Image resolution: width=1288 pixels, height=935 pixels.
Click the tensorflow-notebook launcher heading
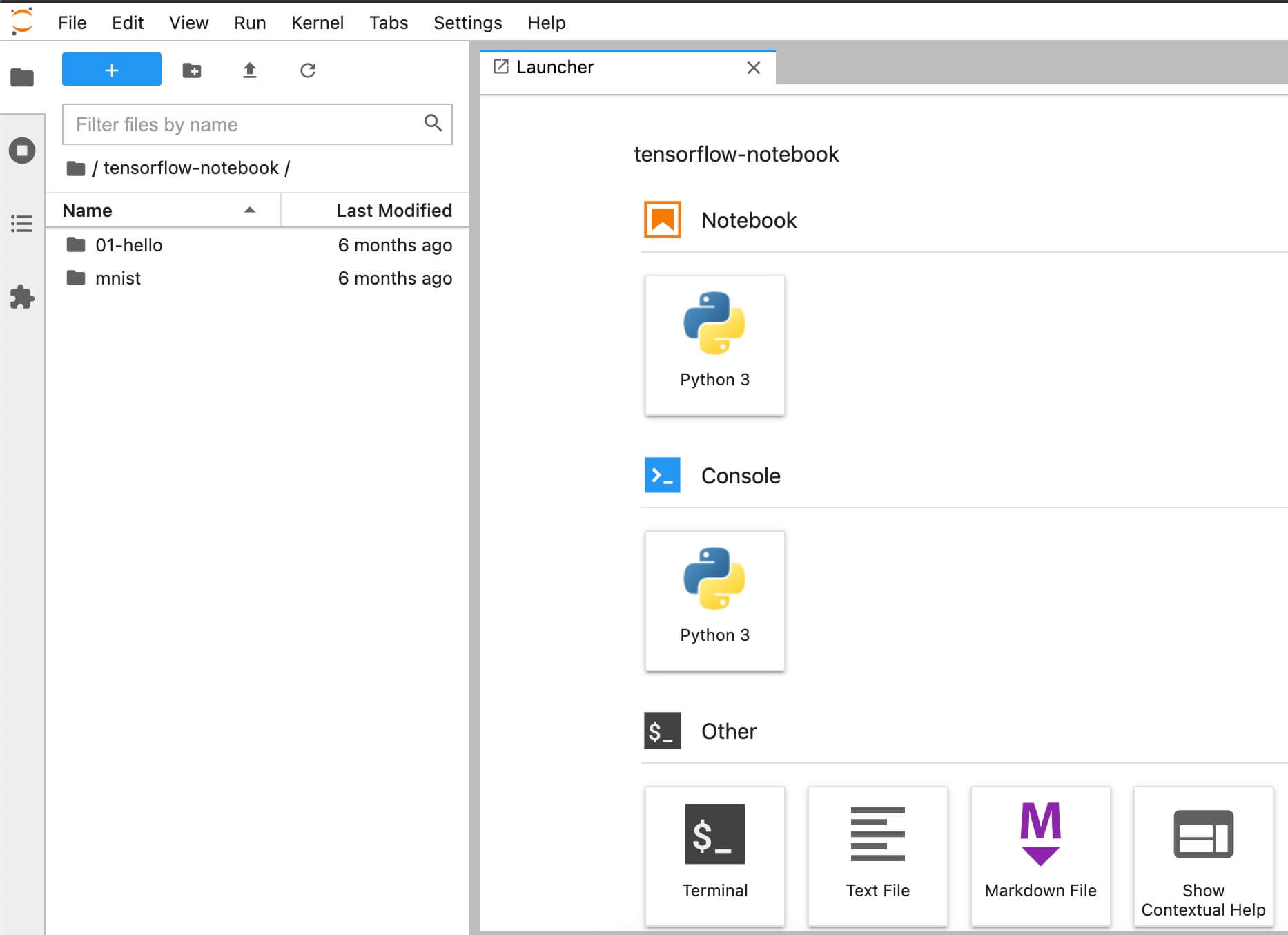[736, 154]
